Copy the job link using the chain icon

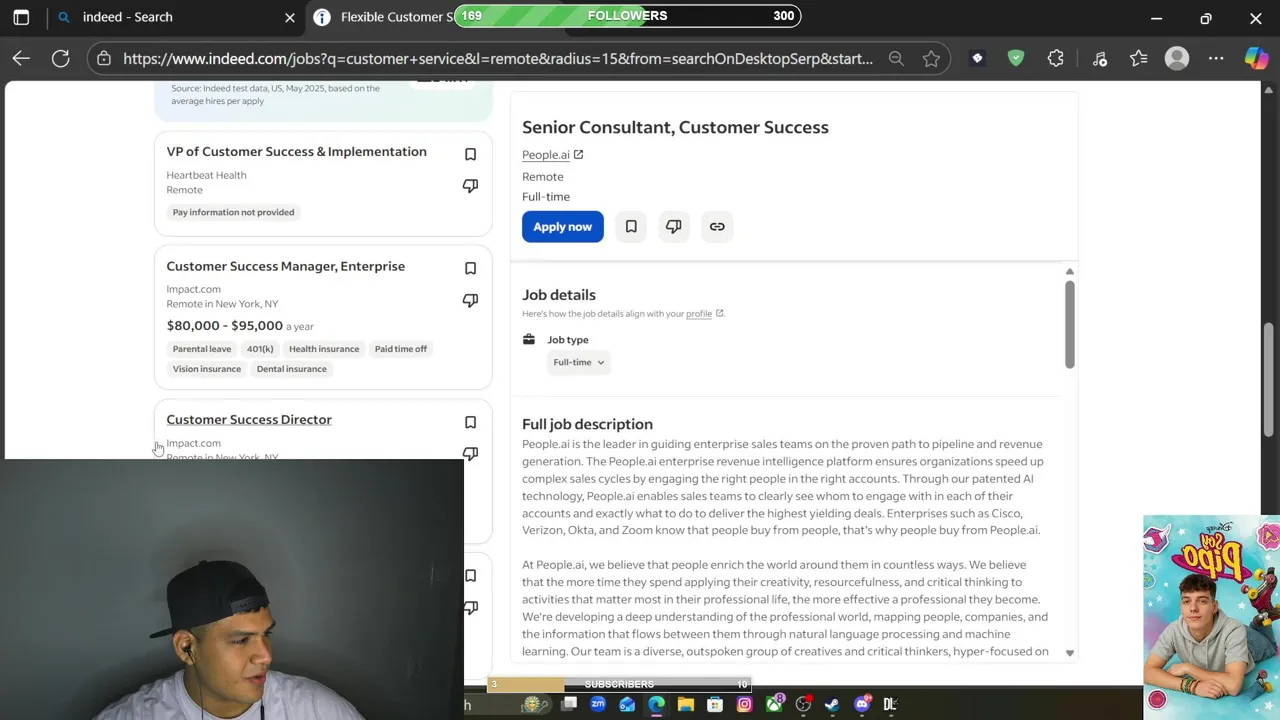click(717, 227)
